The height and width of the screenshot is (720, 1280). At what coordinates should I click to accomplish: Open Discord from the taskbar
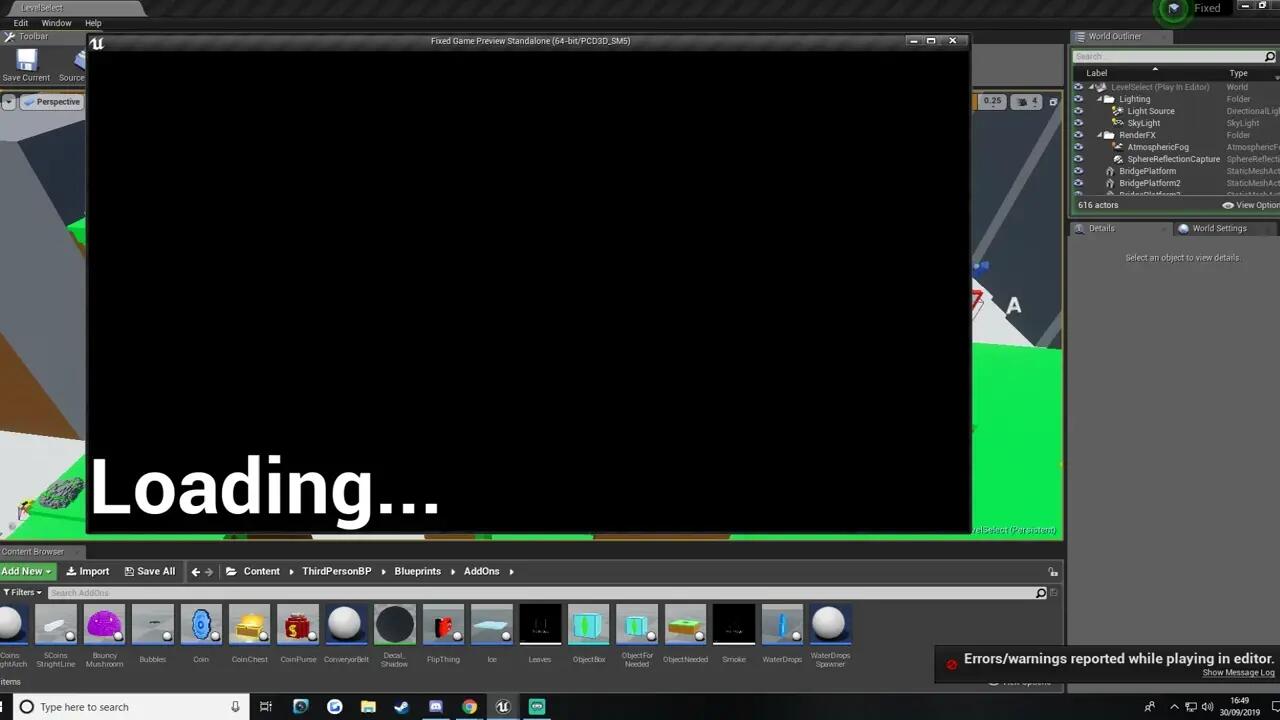(x=435, y=706)
